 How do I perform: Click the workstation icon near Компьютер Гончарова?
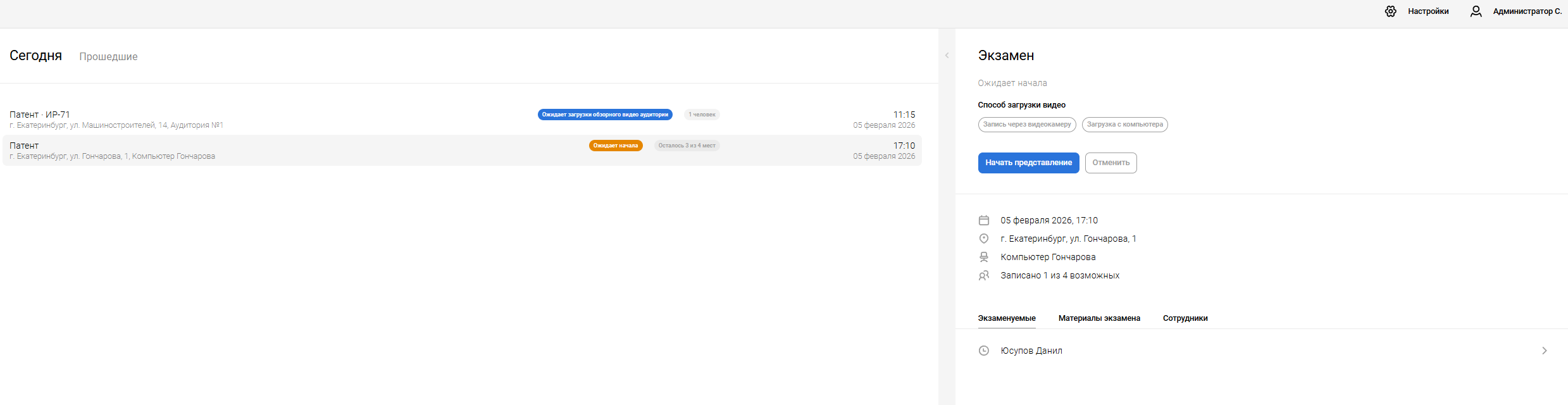984,257
